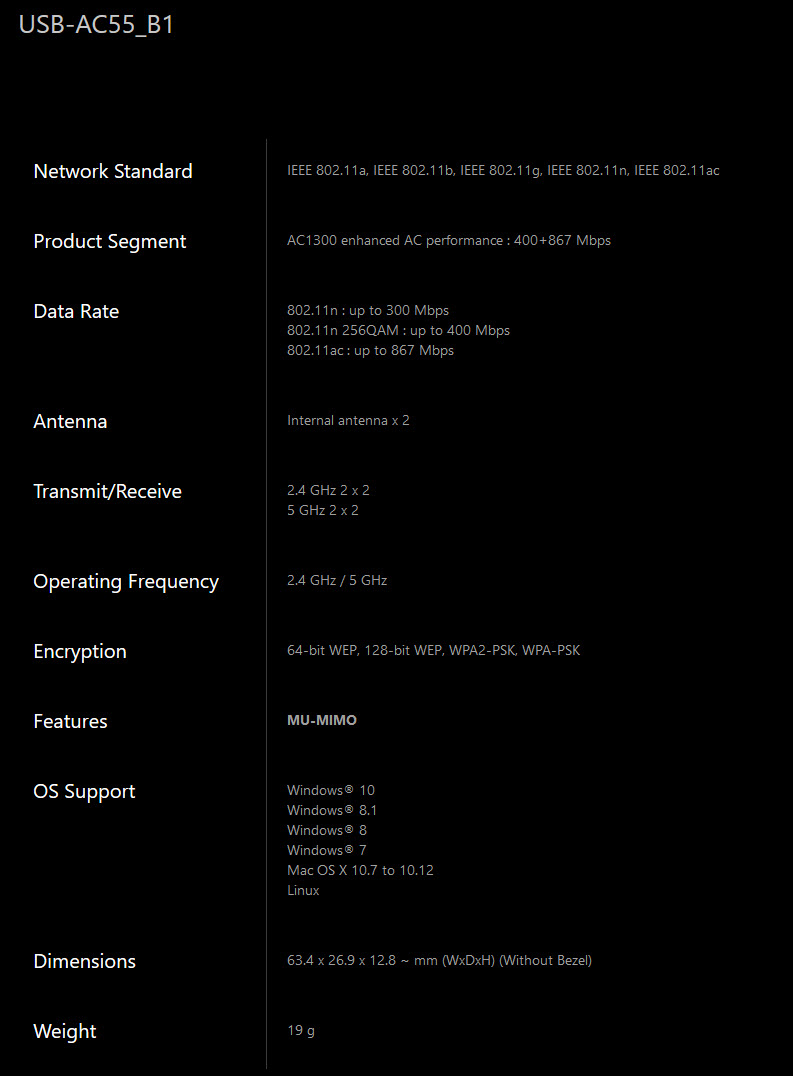Viewport: 793px width, 1076px height.
Task: Click the Data Rate heading
Action: [x=76, y=311]
